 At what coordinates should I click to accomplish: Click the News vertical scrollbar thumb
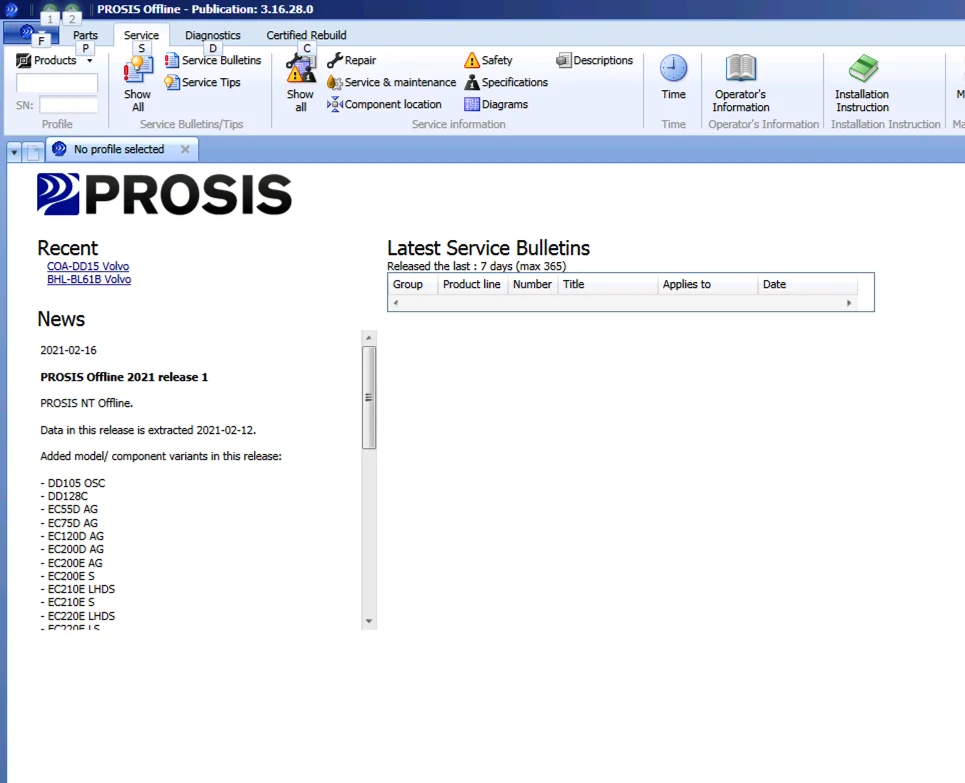point(369,397)
